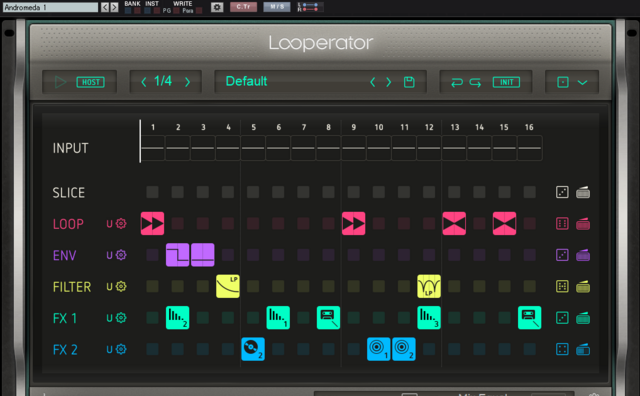Viewport: 640px width, 396px height.
Task: Clear the SLICE row with eraser icon
Action: point(583,192)
